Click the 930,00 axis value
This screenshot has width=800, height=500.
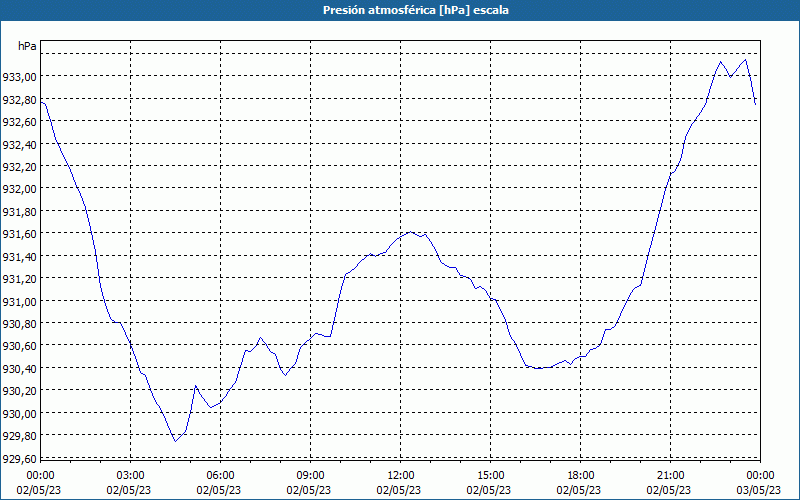pos(19,414)
